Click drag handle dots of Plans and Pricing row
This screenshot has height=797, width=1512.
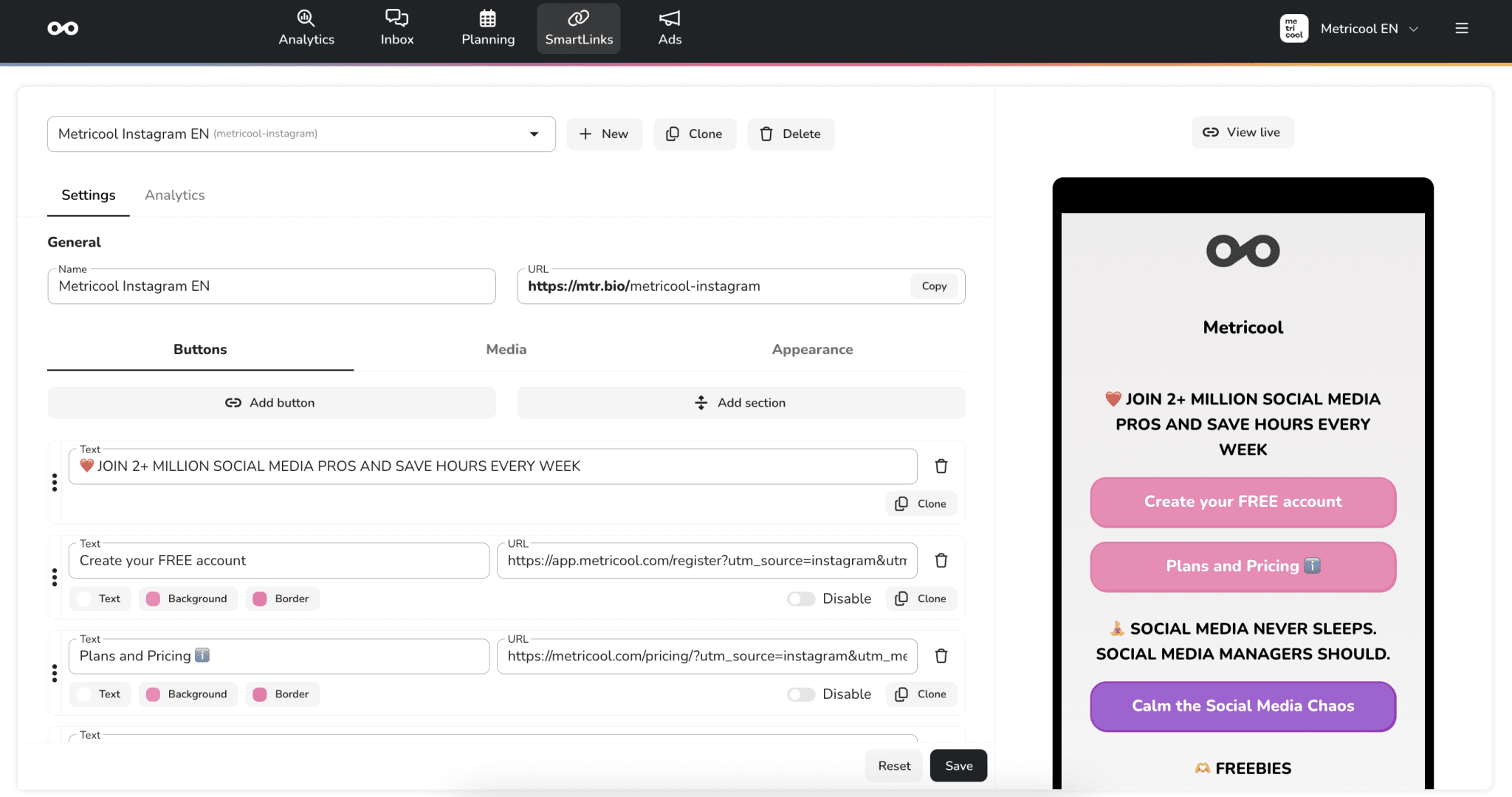(55, 673)
